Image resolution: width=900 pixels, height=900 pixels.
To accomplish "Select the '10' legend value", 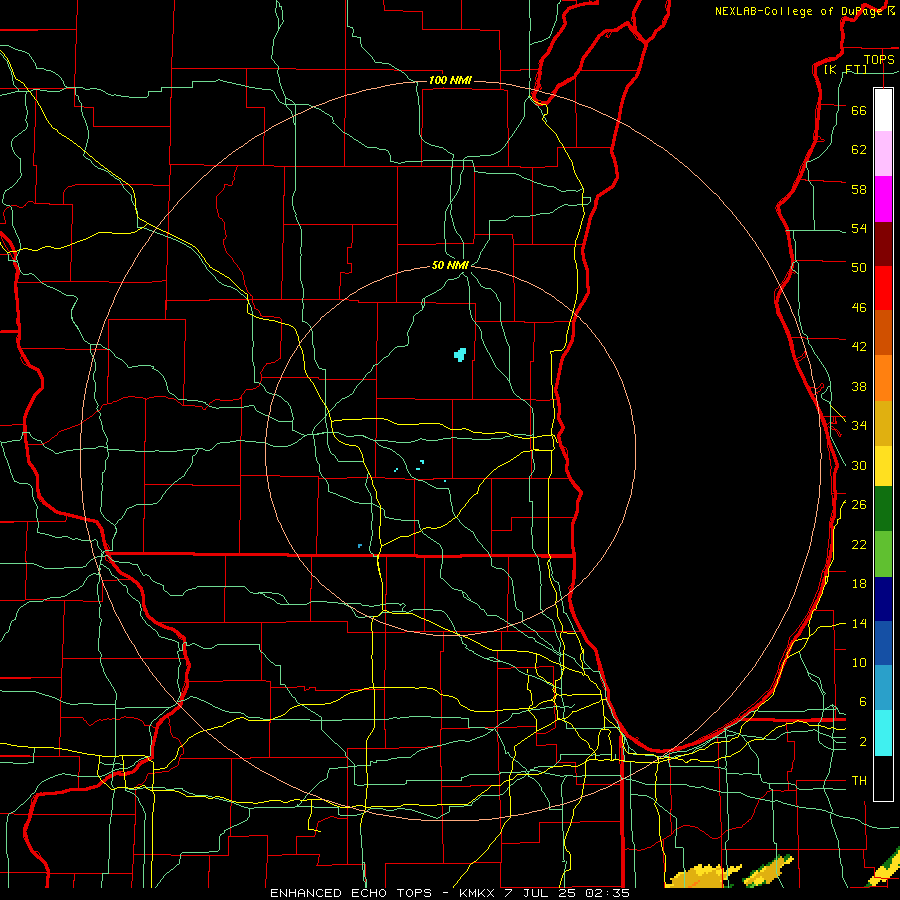I will tap(859, 662).
